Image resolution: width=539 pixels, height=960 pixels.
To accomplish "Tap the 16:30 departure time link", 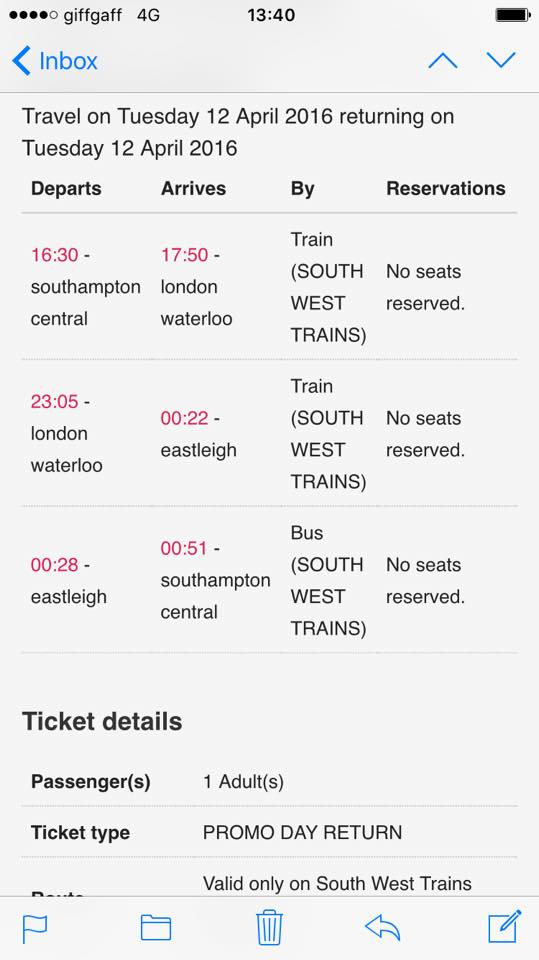I will (55, 255).
